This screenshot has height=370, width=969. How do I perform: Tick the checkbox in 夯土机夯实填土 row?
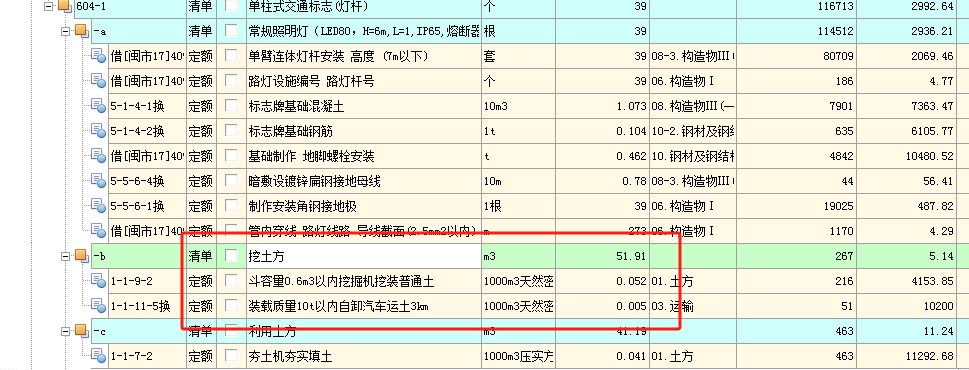(x=231, y=356)
